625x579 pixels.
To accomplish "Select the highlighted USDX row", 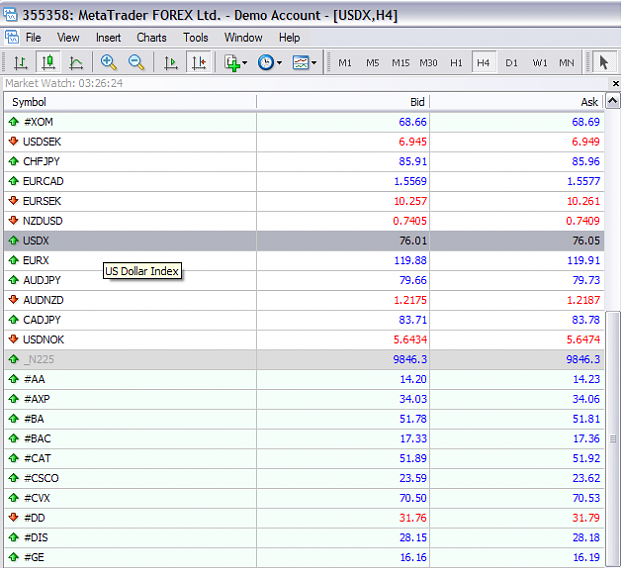I will pyautogui.click(x=304, y=241).
